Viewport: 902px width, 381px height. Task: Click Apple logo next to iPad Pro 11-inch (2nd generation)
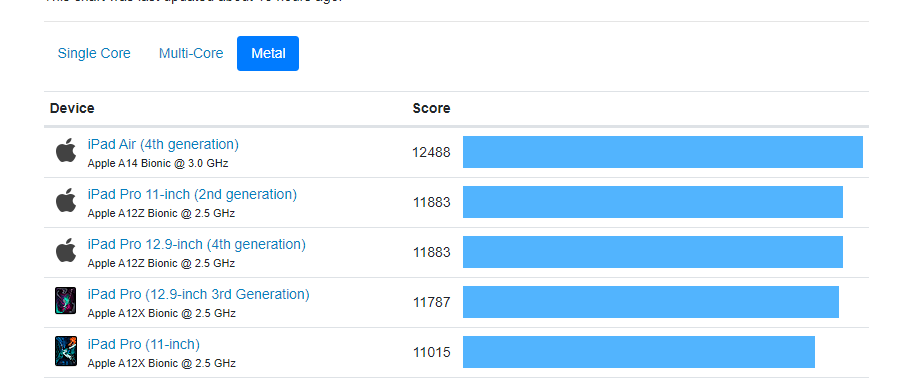tap(66, 201)
